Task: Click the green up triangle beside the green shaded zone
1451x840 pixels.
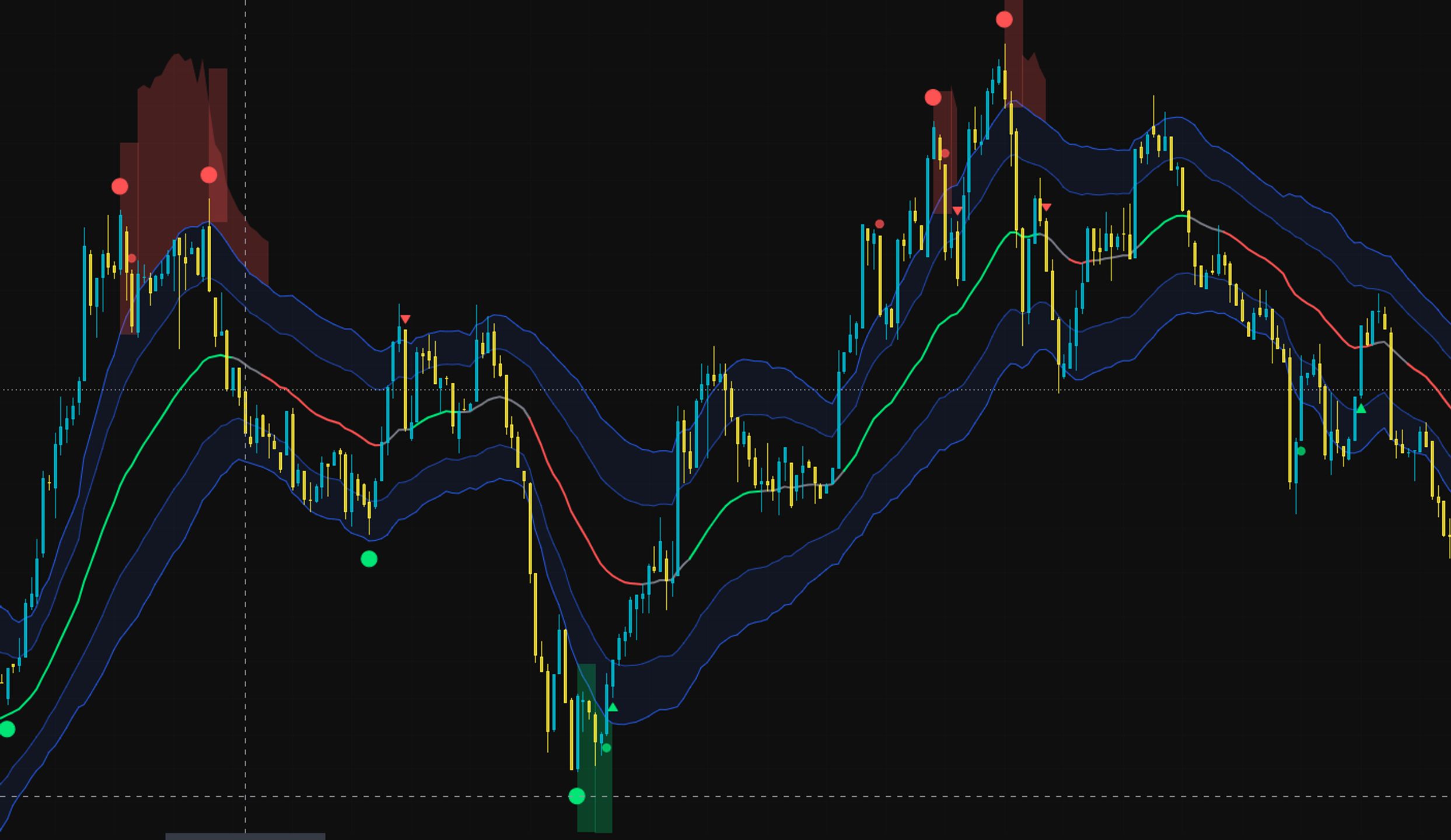Action: tap(612, 708)
